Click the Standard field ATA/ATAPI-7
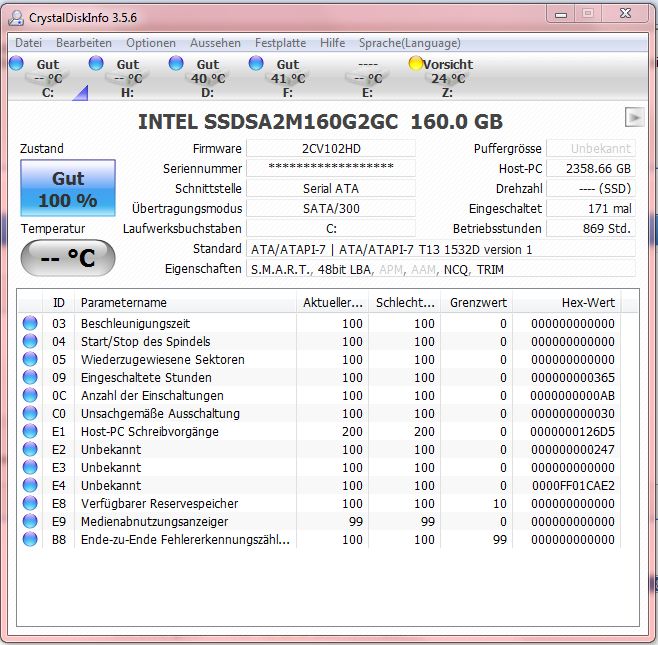The width and height of the screenshot is (658, 645). pos(441,249)
